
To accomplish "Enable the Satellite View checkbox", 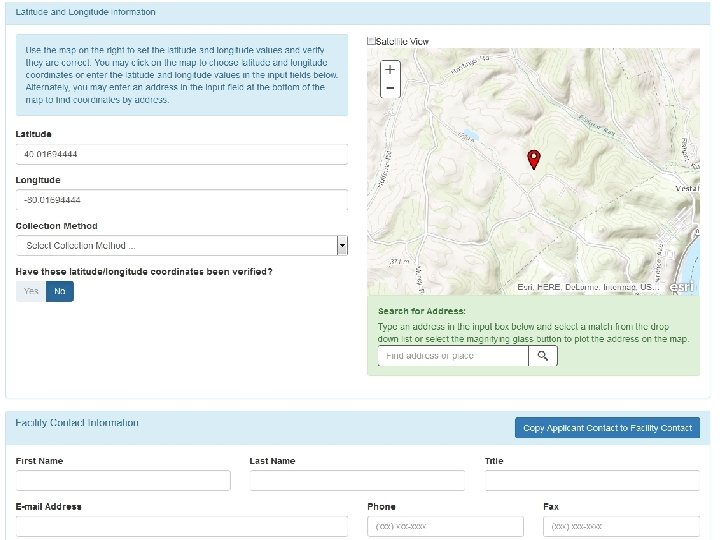I will (x=372, y=41).
